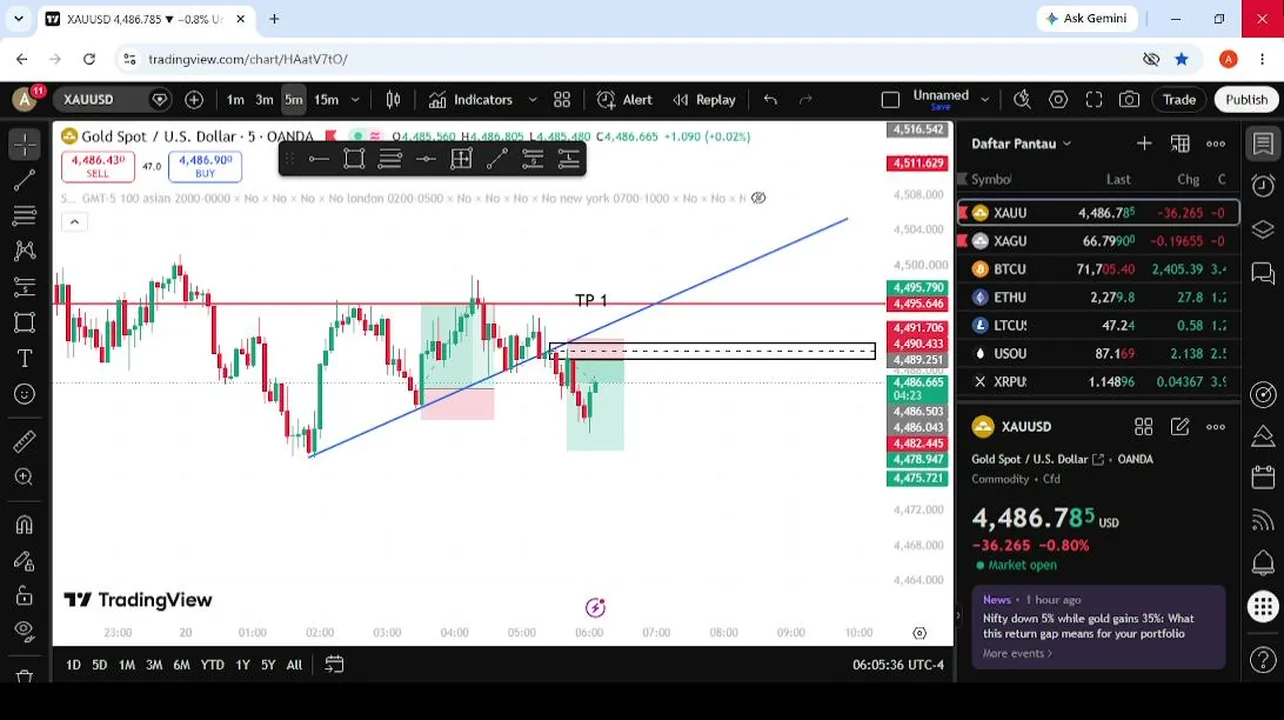Toggle stay in drawing mode
1284x720 pixels.
(x=25, y=560)
